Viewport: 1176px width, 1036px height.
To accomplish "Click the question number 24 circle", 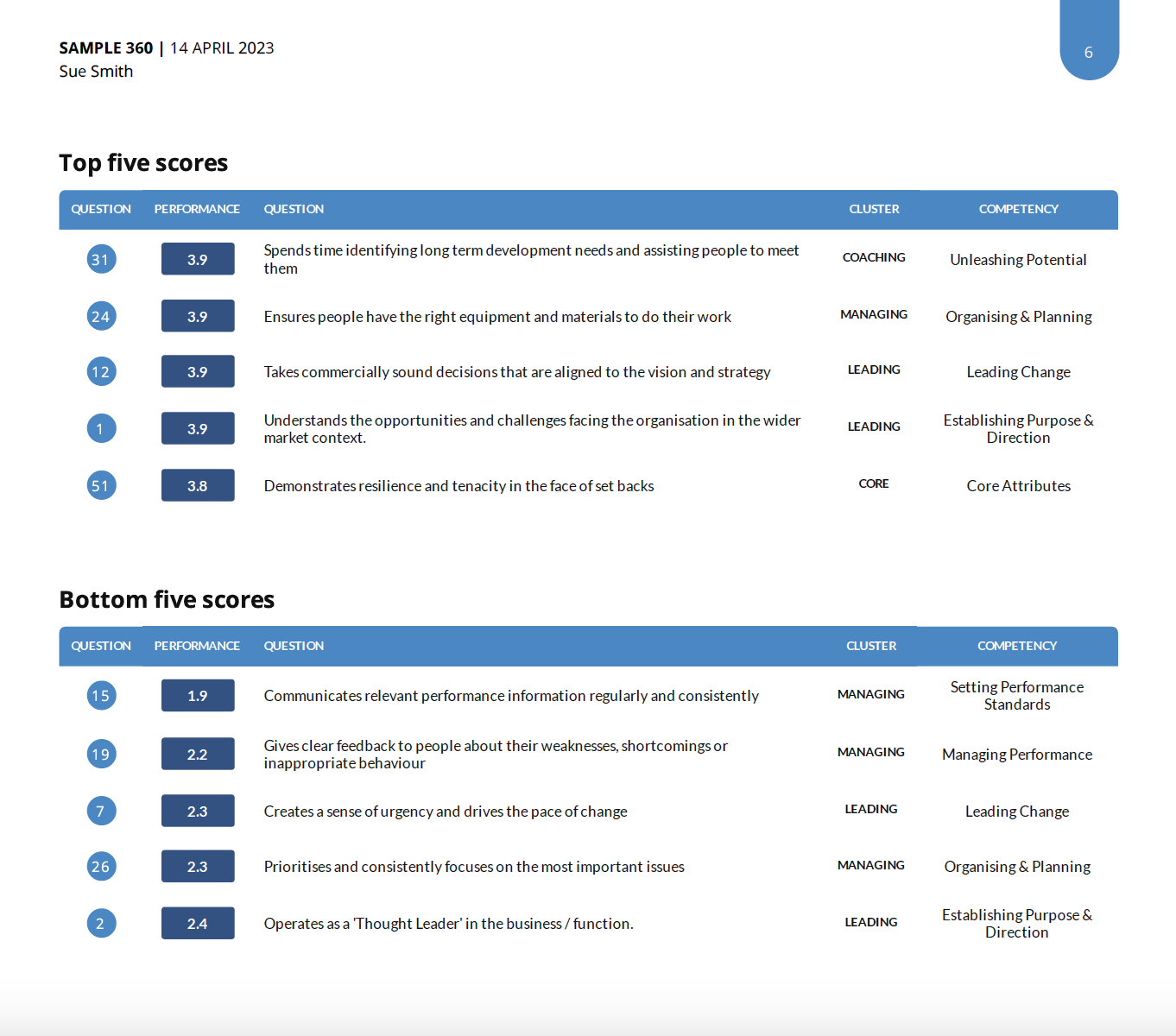I will click(101, 316).
